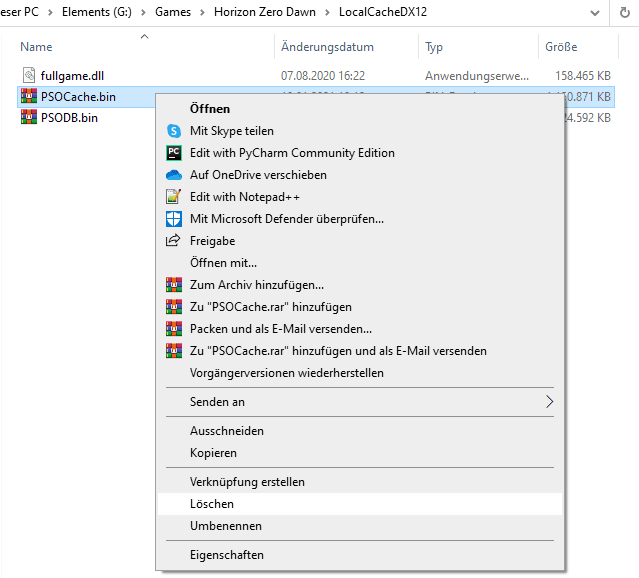
Task: Choose Edit with PyCharm Community Edition
Action: [x=360, y=153]
